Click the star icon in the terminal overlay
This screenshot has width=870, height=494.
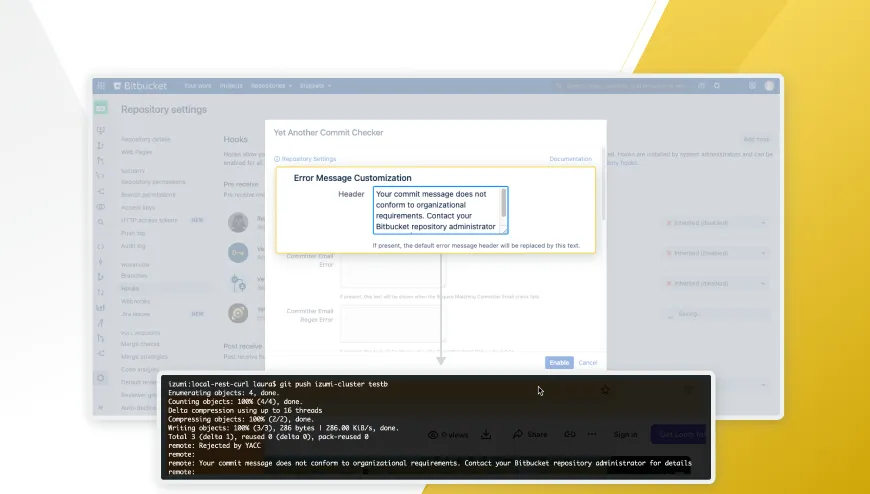click(x=605, y=390)
